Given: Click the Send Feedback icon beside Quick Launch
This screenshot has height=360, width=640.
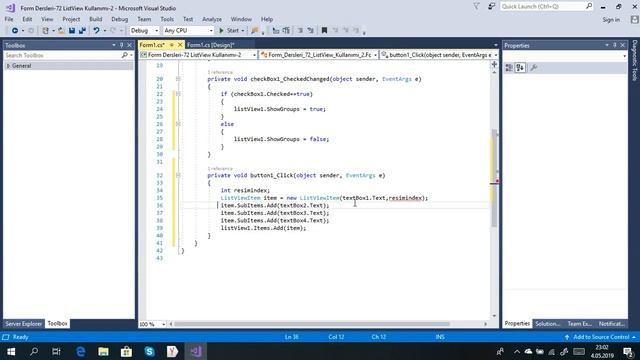Looking at the screenshot, I should [x=491, y=7].
